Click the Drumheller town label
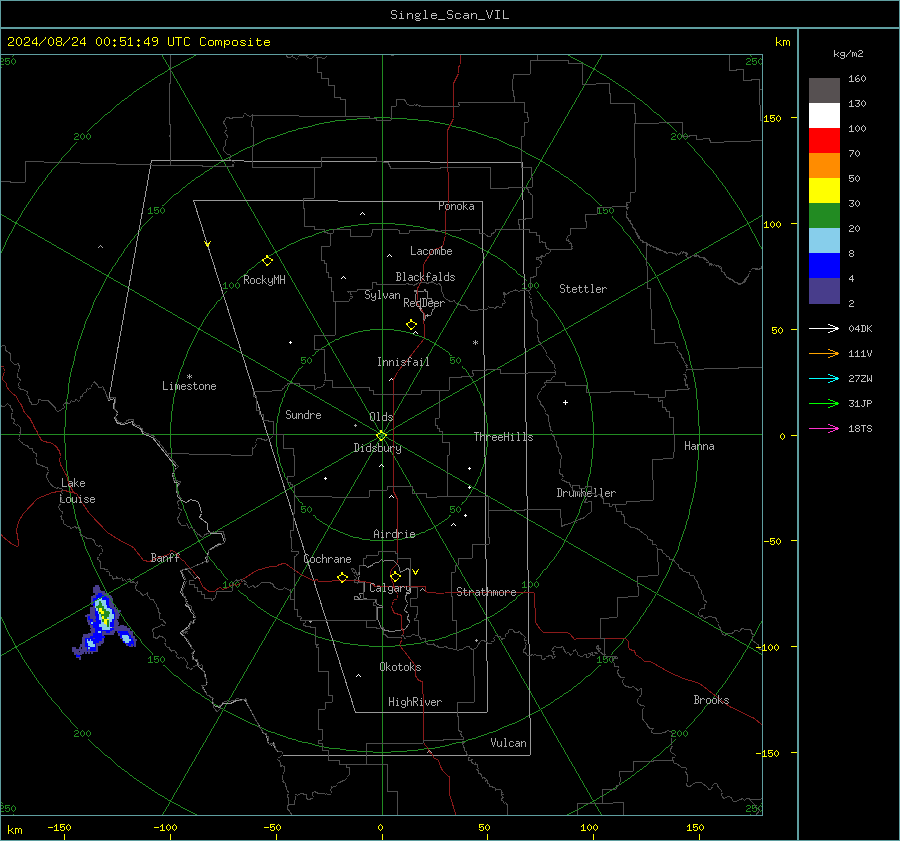900x841 pixels. coord(586,493)
